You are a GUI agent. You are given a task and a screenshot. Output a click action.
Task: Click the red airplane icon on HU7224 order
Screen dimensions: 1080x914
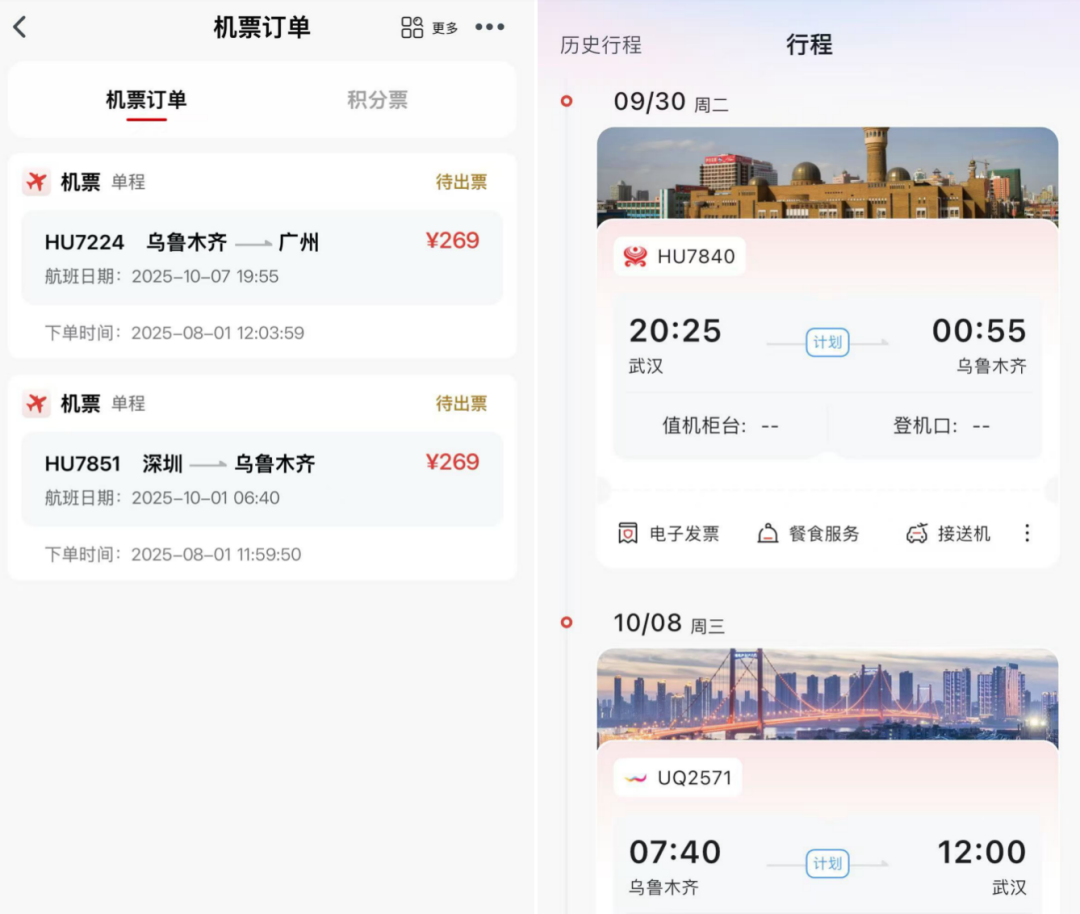33,182
